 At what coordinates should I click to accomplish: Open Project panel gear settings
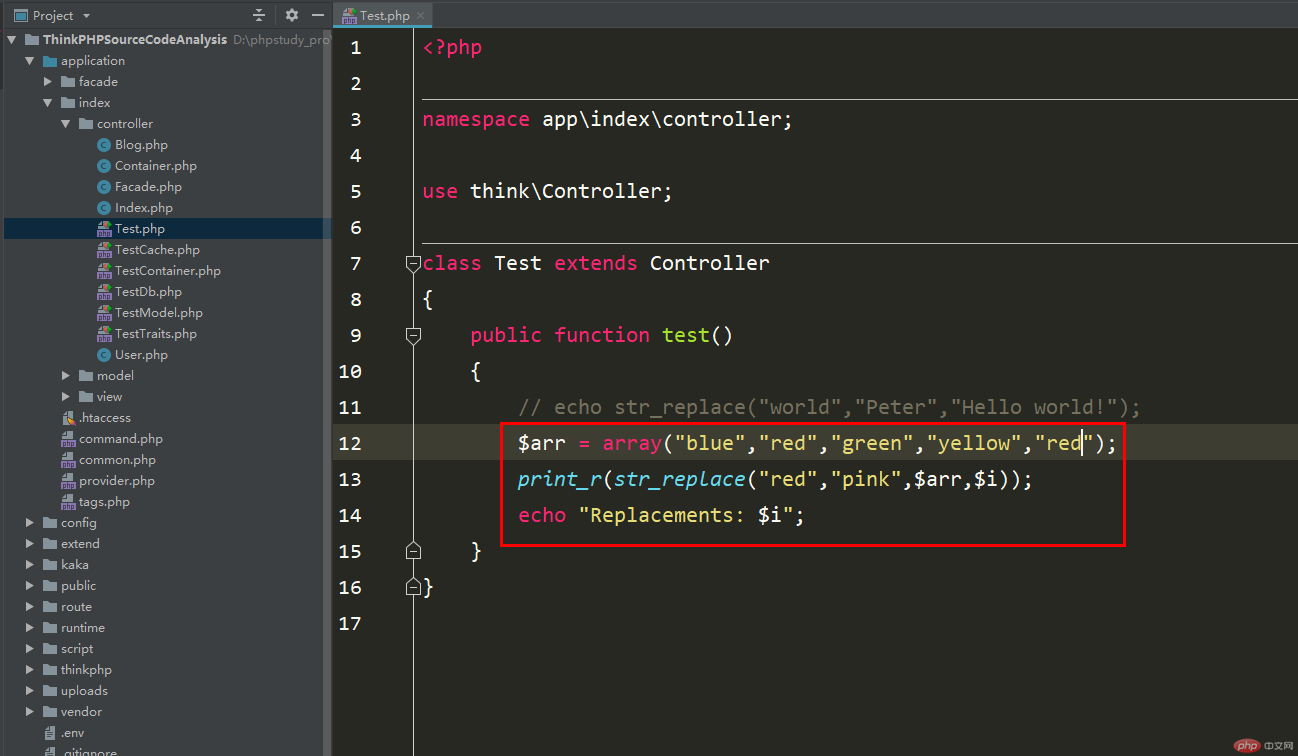292,15
